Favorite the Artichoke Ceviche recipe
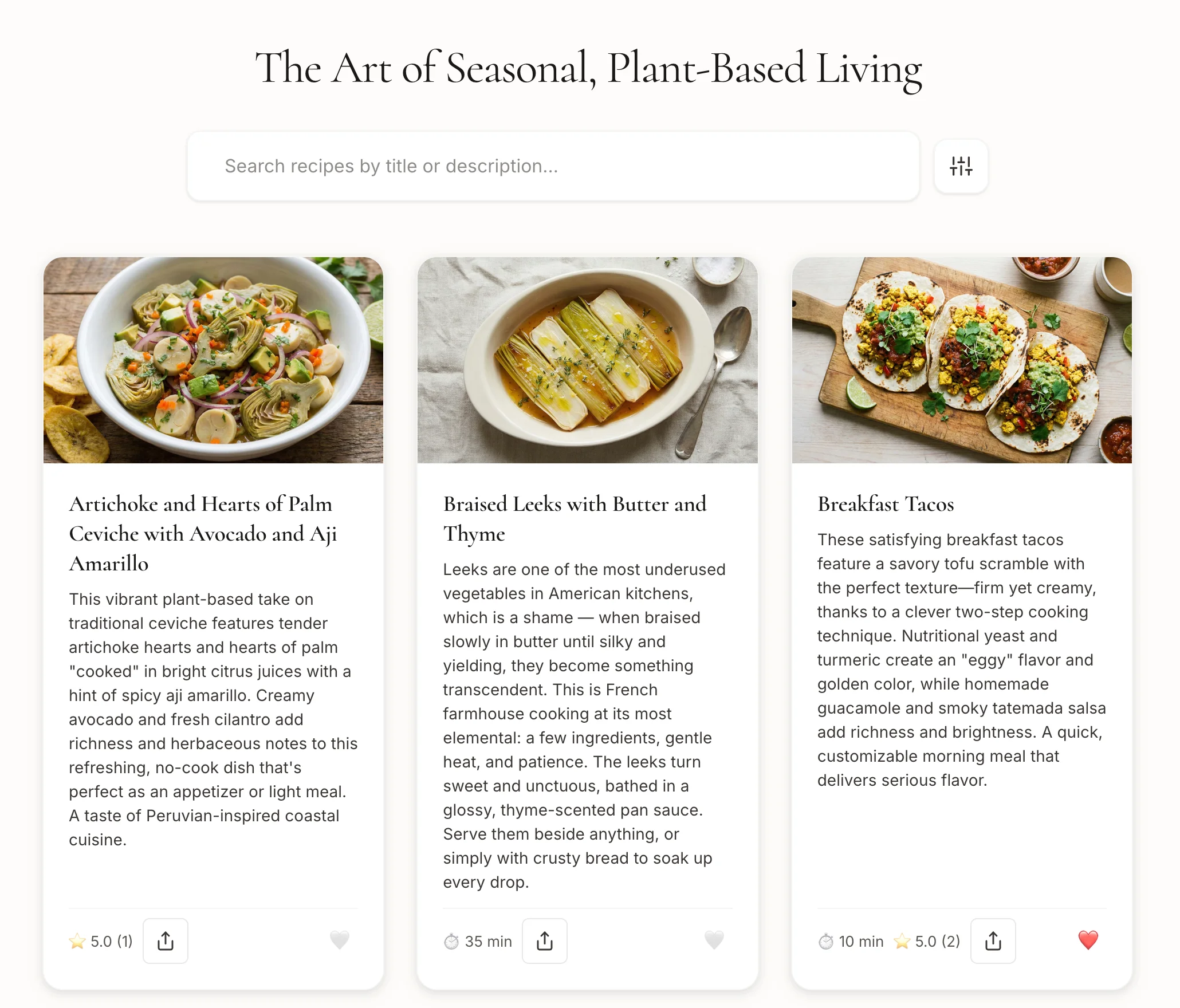This screenshot has height=1008, width=1180. (340, 940)
